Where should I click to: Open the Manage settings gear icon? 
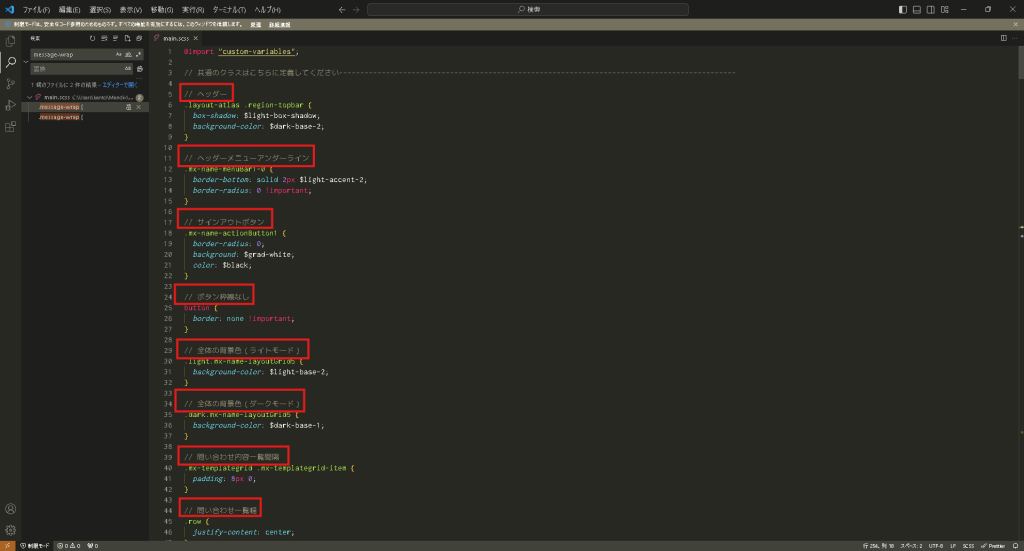point(11,529)
